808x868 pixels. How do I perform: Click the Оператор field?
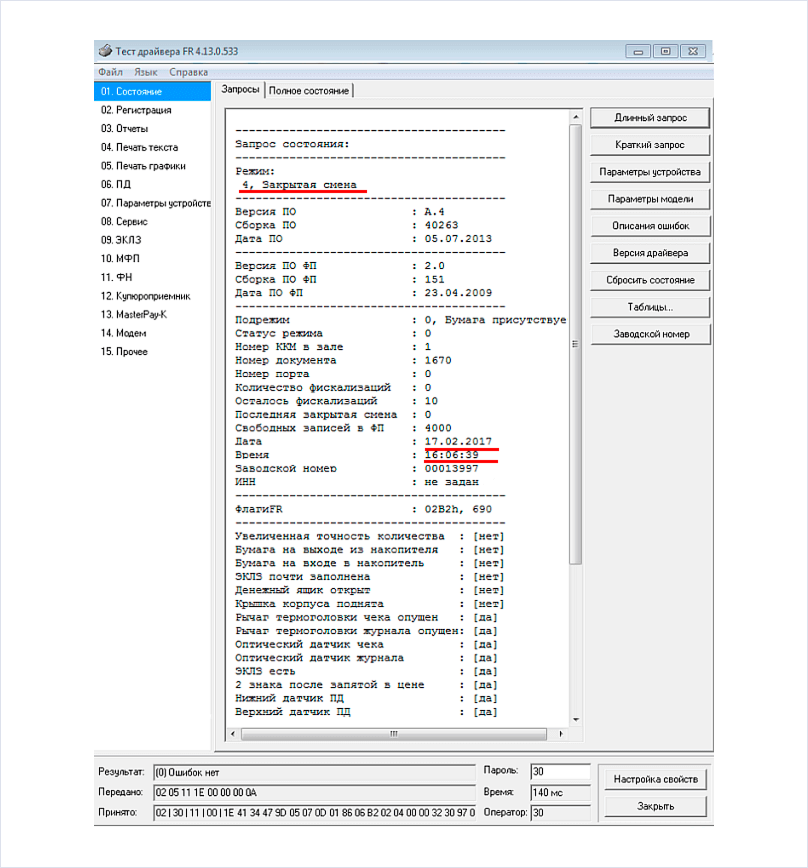(559, 813)
